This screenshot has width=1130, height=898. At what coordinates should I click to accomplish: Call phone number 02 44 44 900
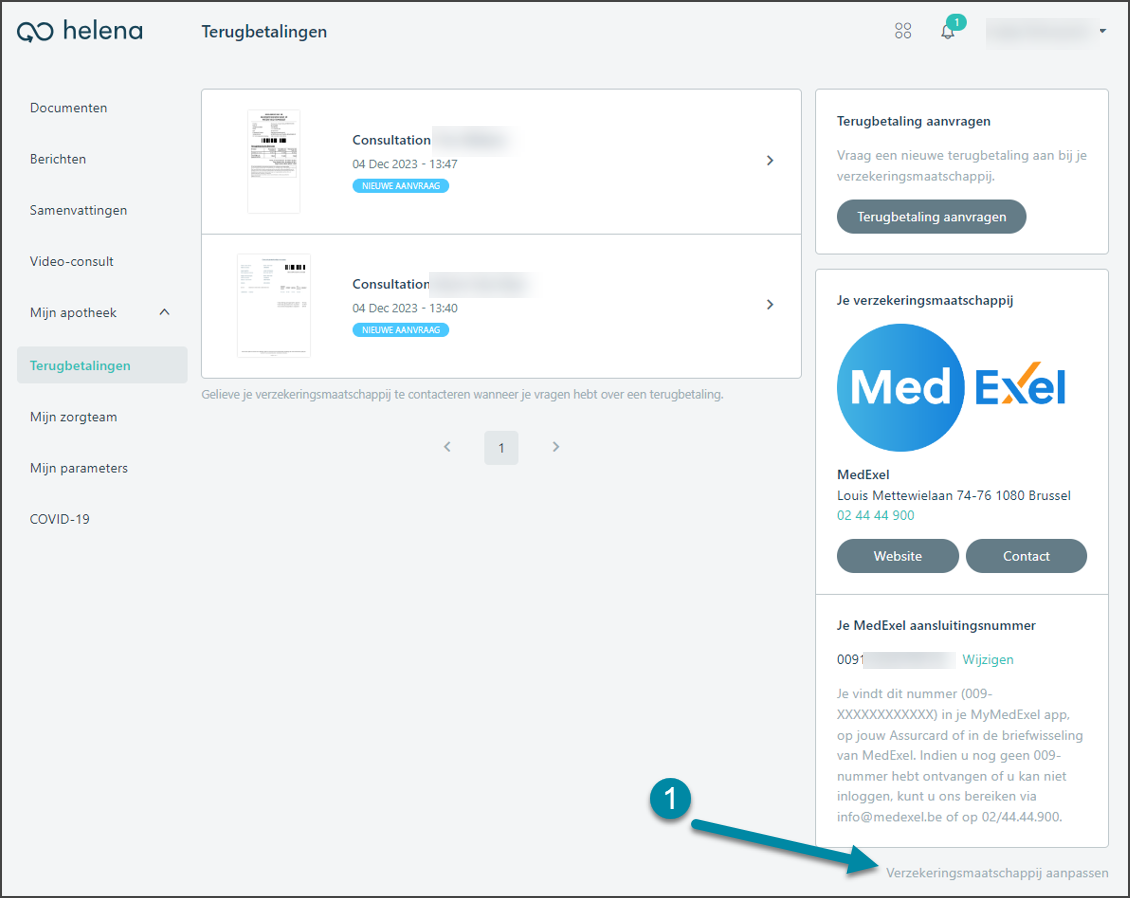tap(875, 515)
